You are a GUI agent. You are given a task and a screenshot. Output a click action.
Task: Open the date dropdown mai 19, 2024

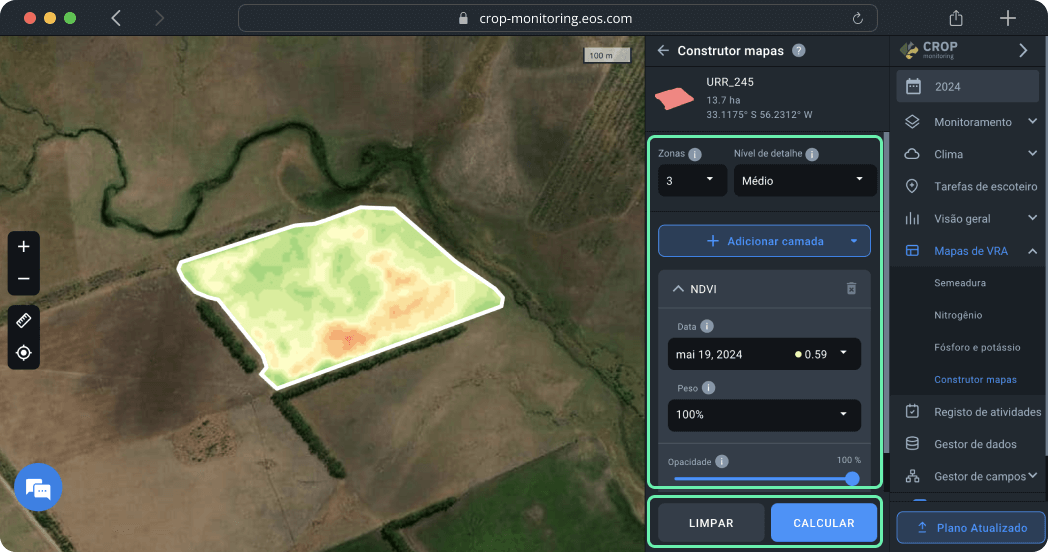[764, 354]
